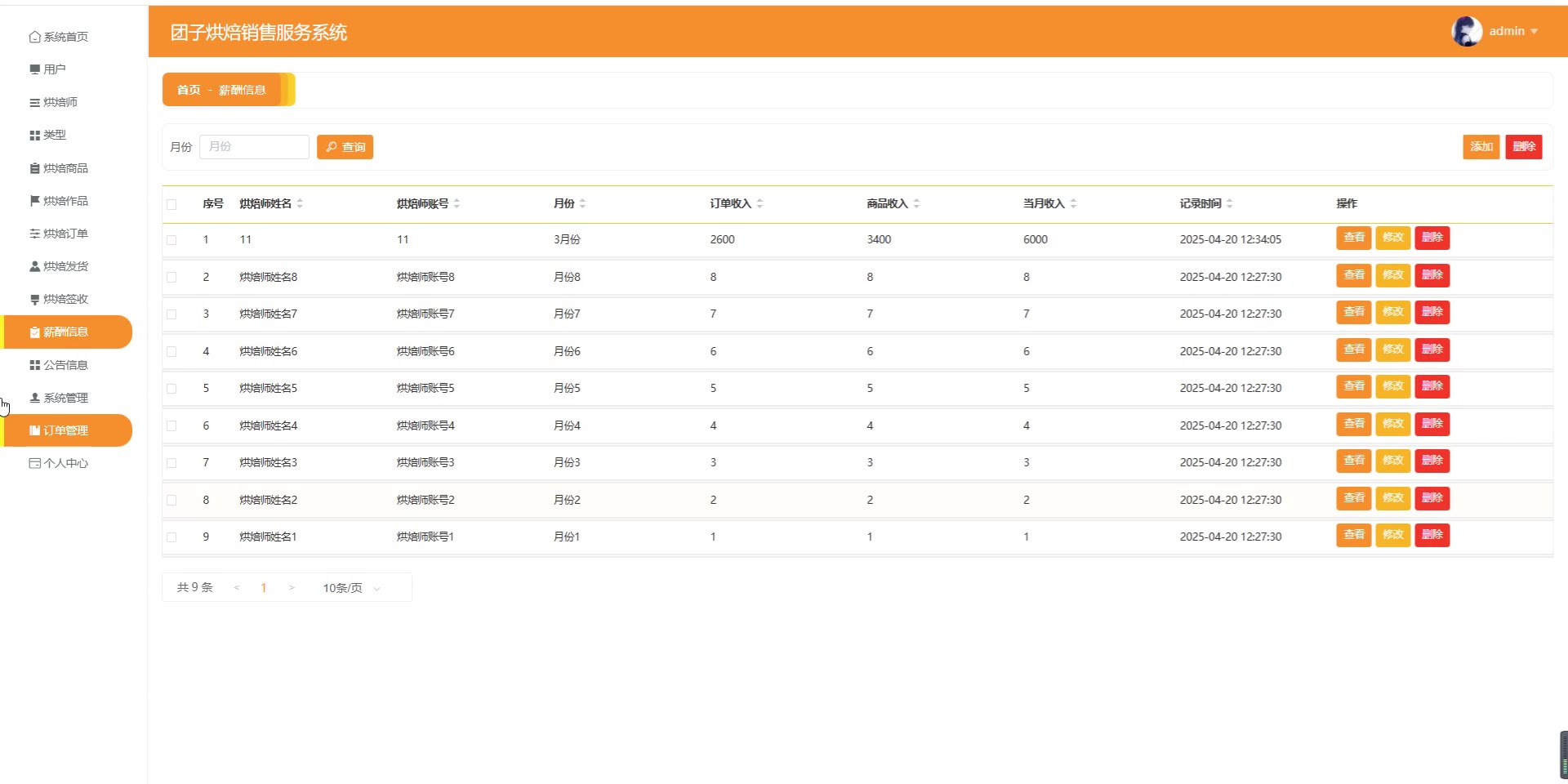
Task: Sort by 当月收入 column
Action: point(1073,203)
